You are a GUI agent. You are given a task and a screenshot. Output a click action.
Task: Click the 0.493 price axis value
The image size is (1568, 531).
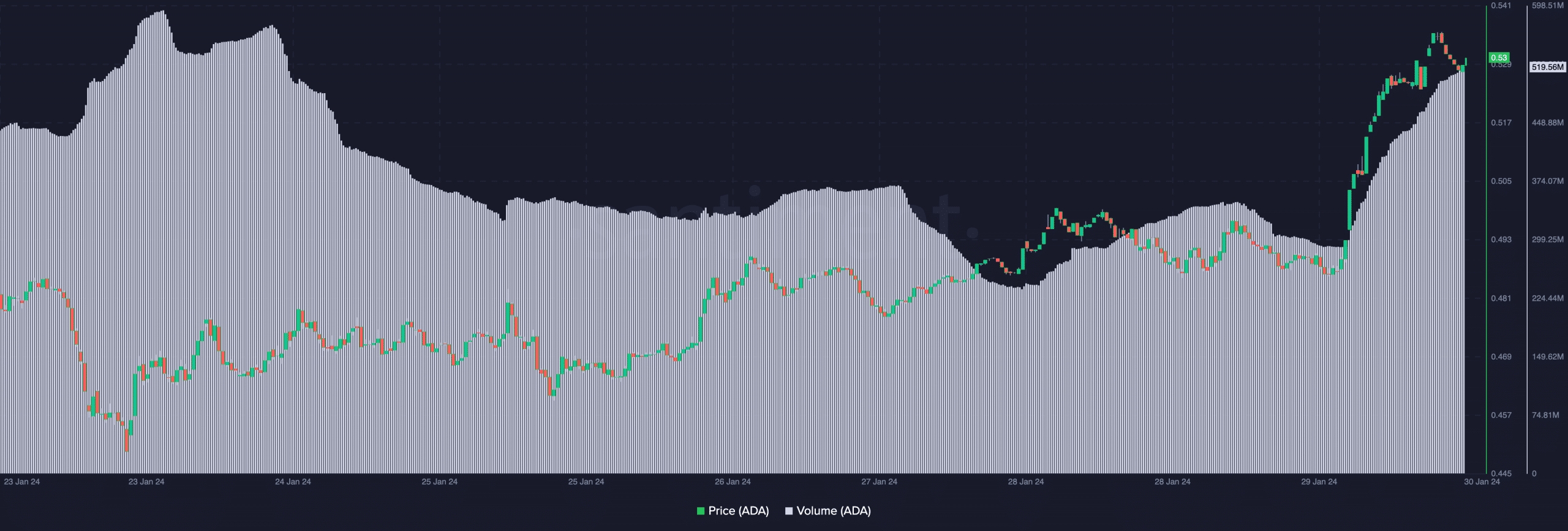point(1501,239)
